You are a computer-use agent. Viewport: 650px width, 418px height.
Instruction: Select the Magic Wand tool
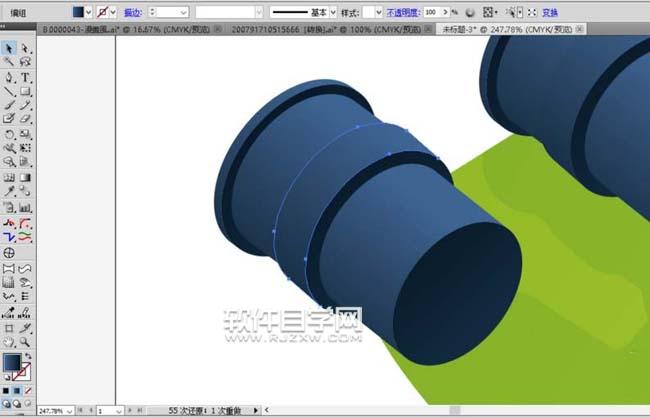pyautogui.click(x=9, y=61)
